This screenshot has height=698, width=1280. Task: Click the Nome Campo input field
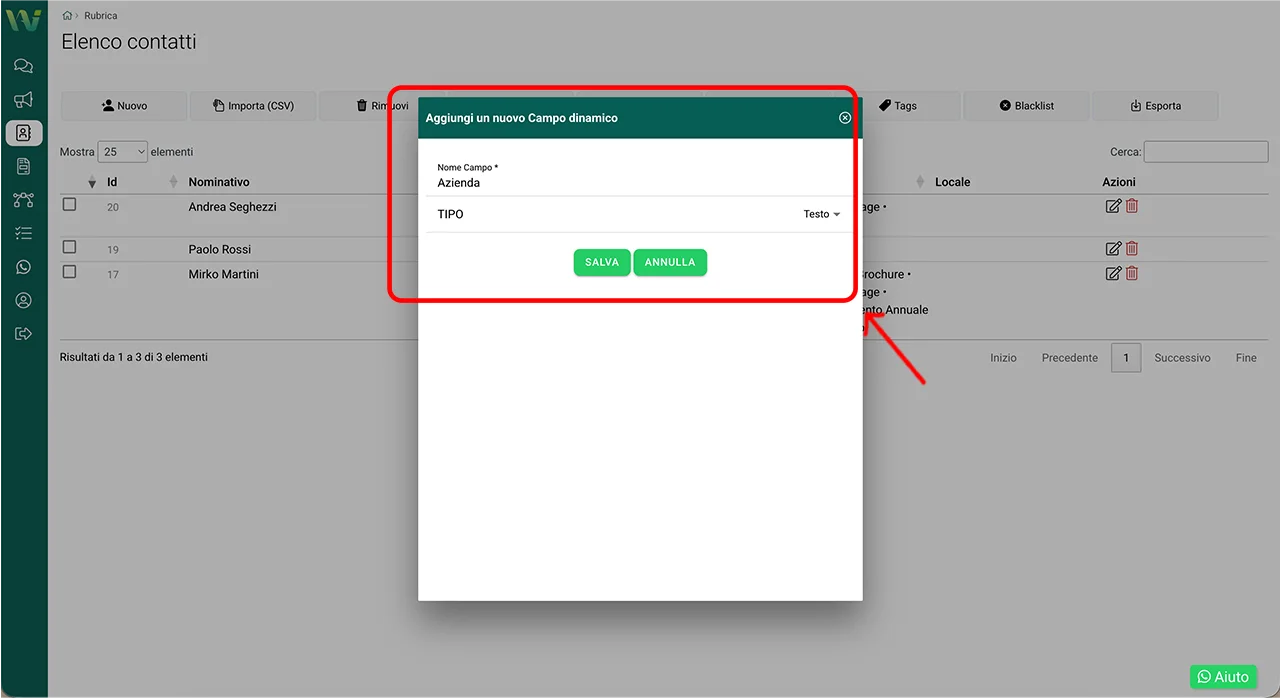click(638, 183)
